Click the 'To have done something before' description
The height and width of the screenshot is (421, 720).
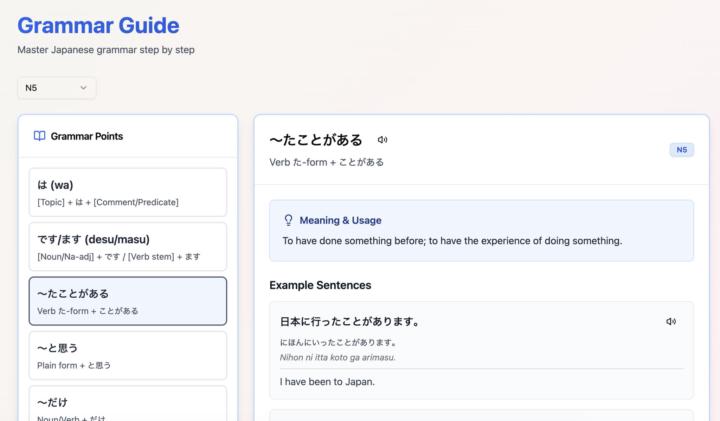click(452, 241)
